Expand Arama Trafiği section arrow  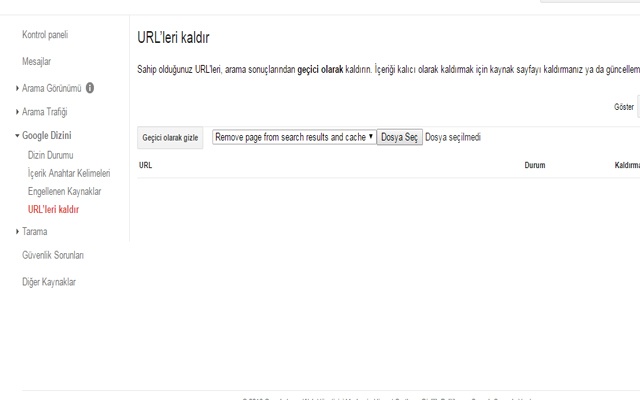click(x=17, y=112)
